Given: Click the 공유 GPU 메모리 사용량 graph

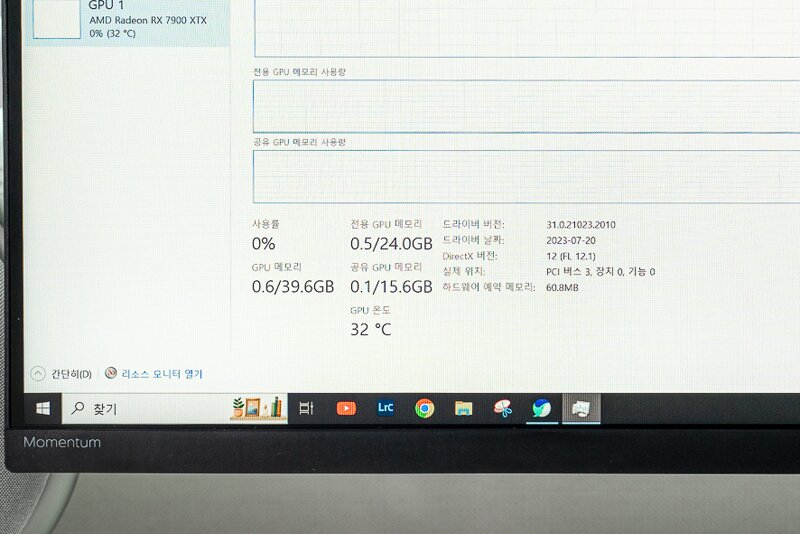Looking at the screenshot, I should (527, 176).
